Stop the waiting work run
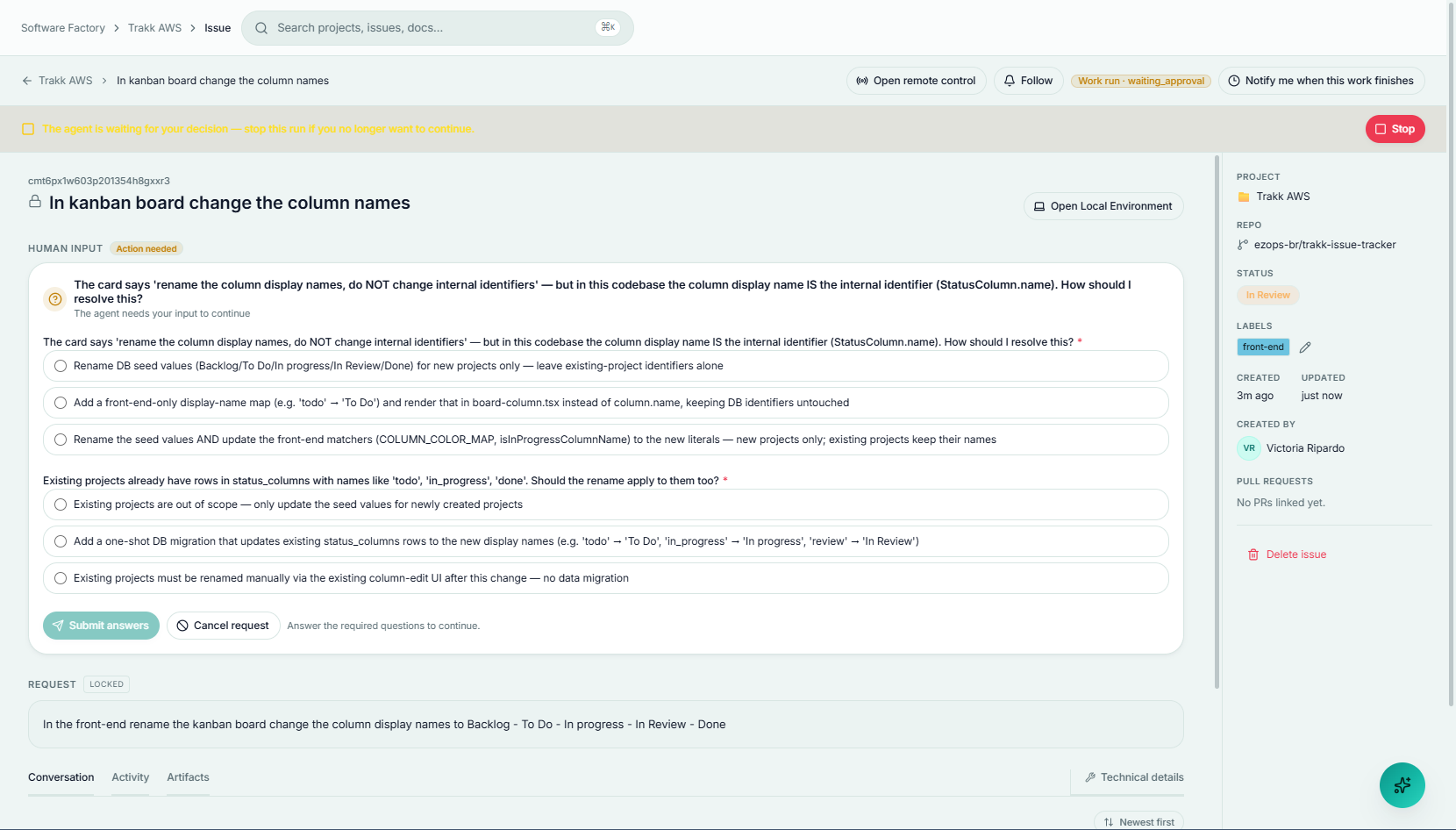 [1395, 129]
